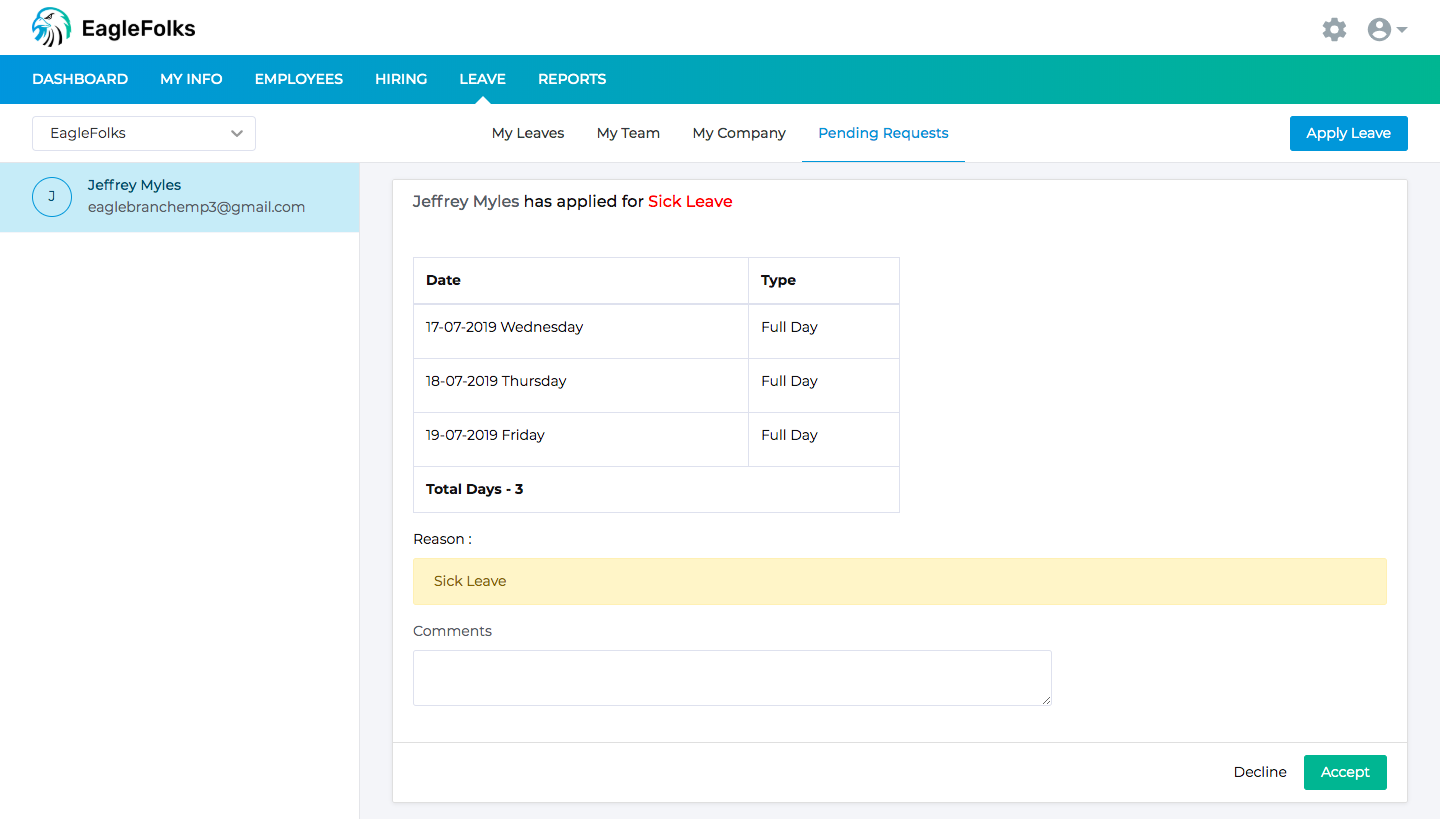Click the EagleFolks eagle logo
1440x819 pixels.
pos(51,28)
